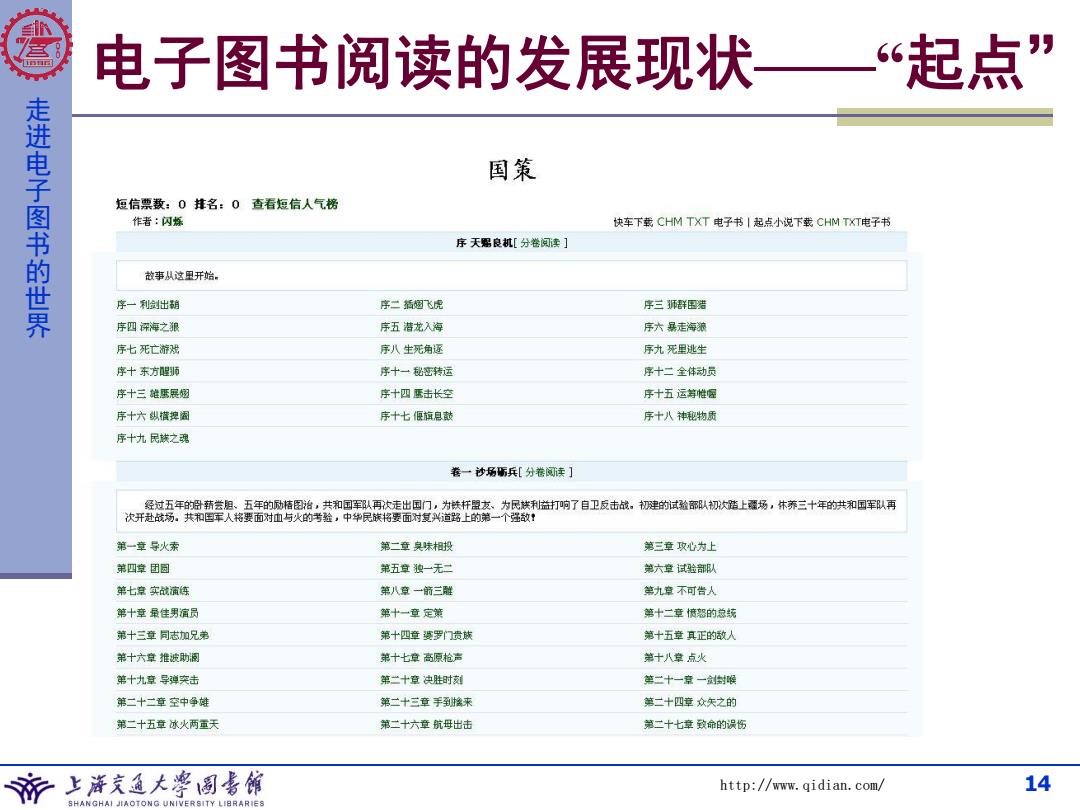Open chapter 第二十二章 空中争雄
1080x810 pixels.
click(x=162, y=702)
